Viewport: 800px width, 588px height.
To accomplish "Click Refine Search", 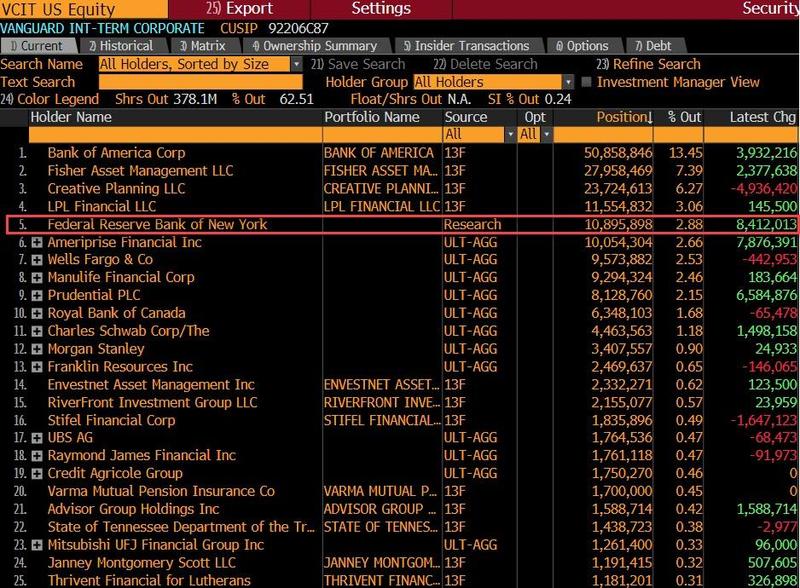I will tap(648, 64).
